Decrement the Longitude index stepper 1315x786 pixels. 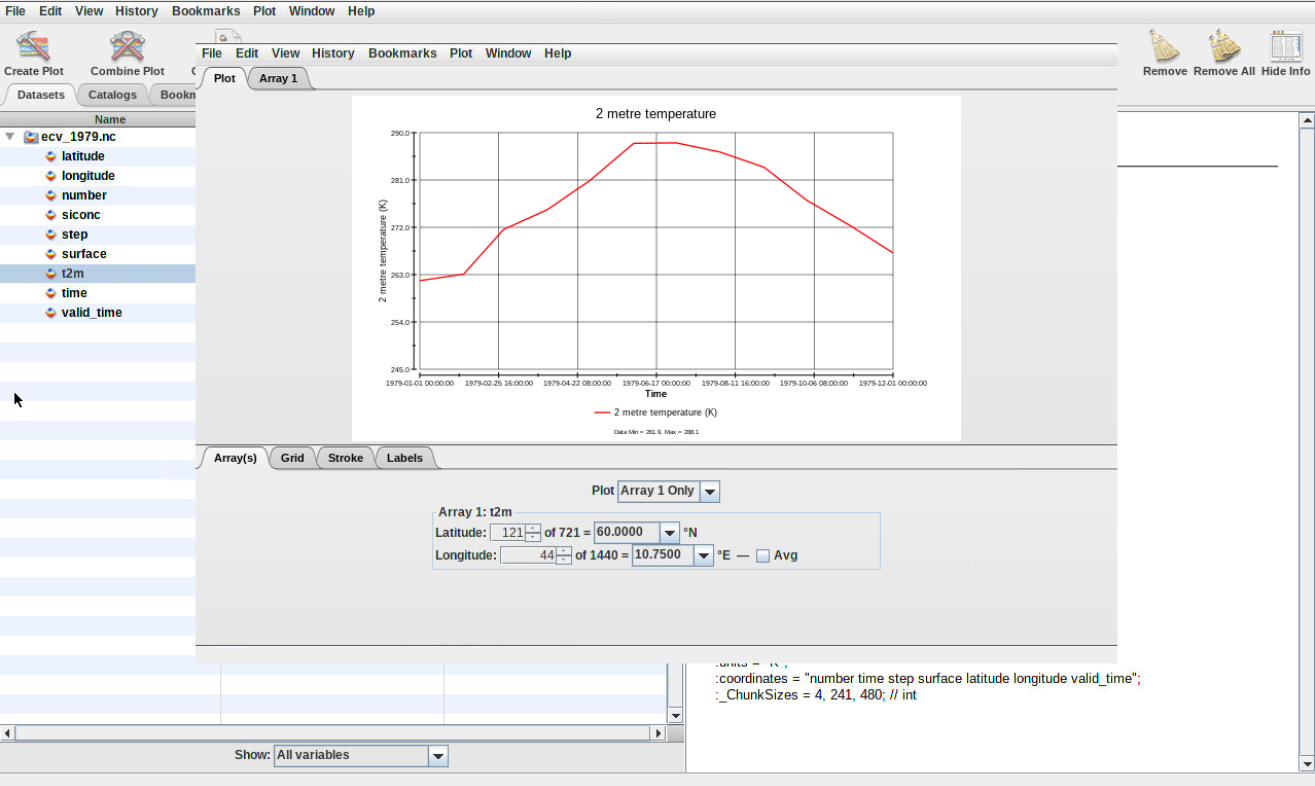click(564, 560)
